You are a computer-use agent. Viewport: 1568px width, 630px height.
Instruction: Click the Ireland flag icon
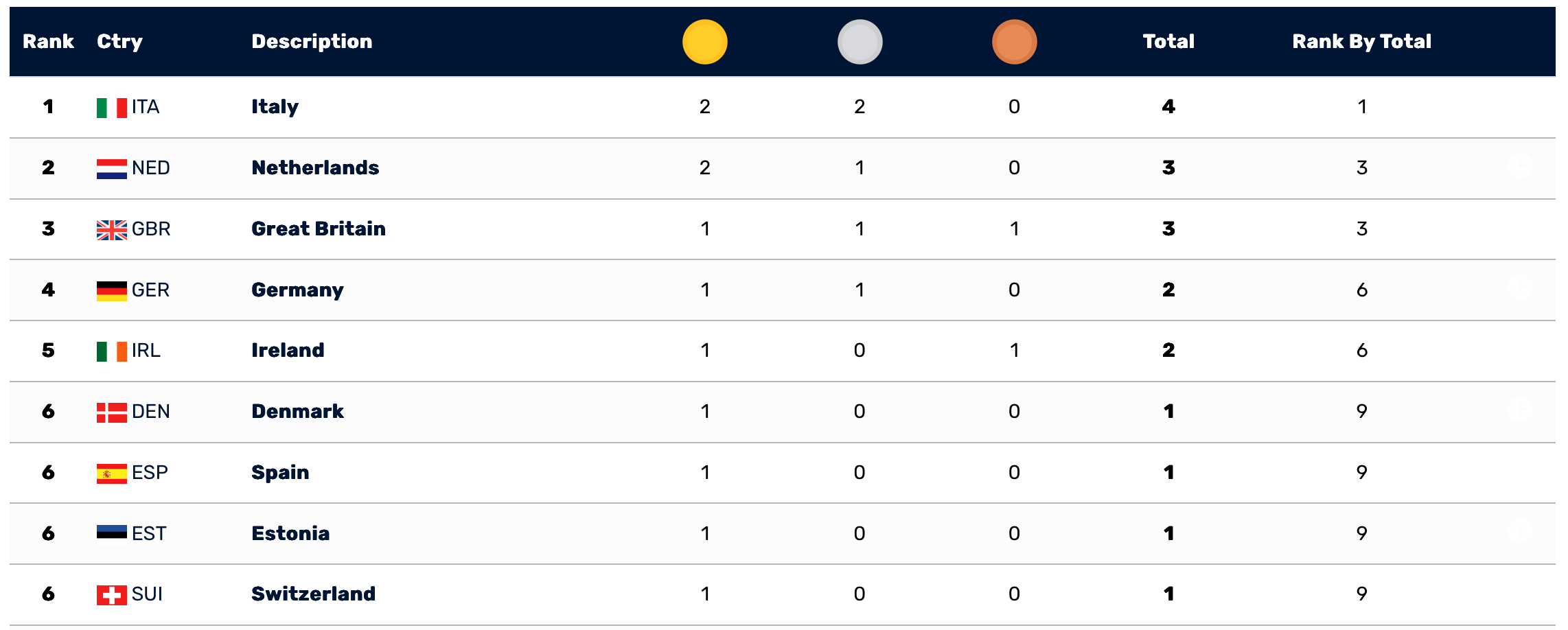(x=111, y=351)
